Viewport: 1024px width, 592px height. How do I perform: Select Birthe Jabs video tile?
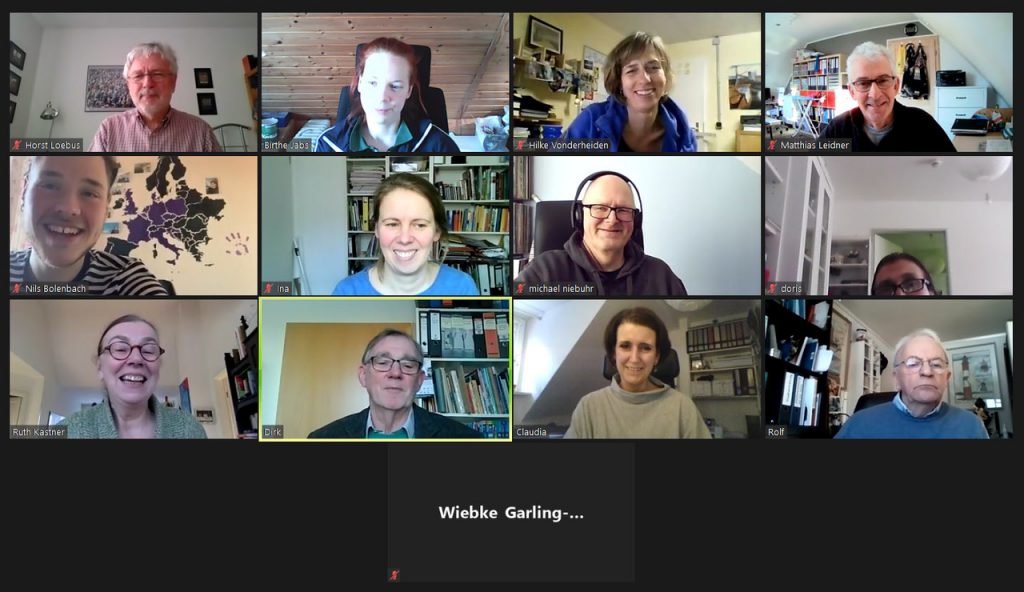385,82
